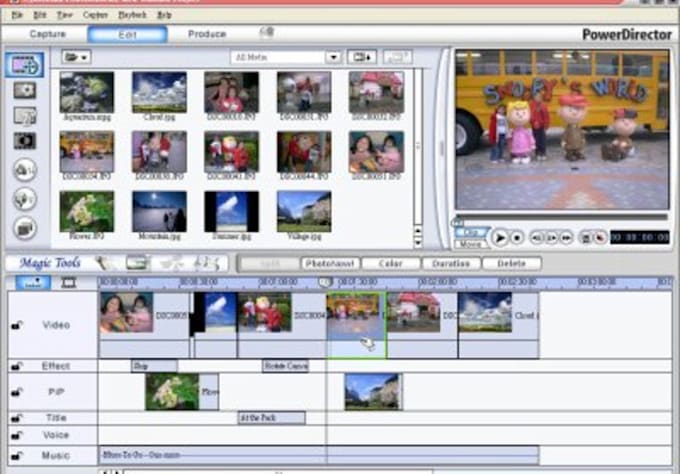The height and width of the screenshot is (474, 680).
Task: Select the Village.jpg thumbnail in library
Action: (x=304, y=216)
